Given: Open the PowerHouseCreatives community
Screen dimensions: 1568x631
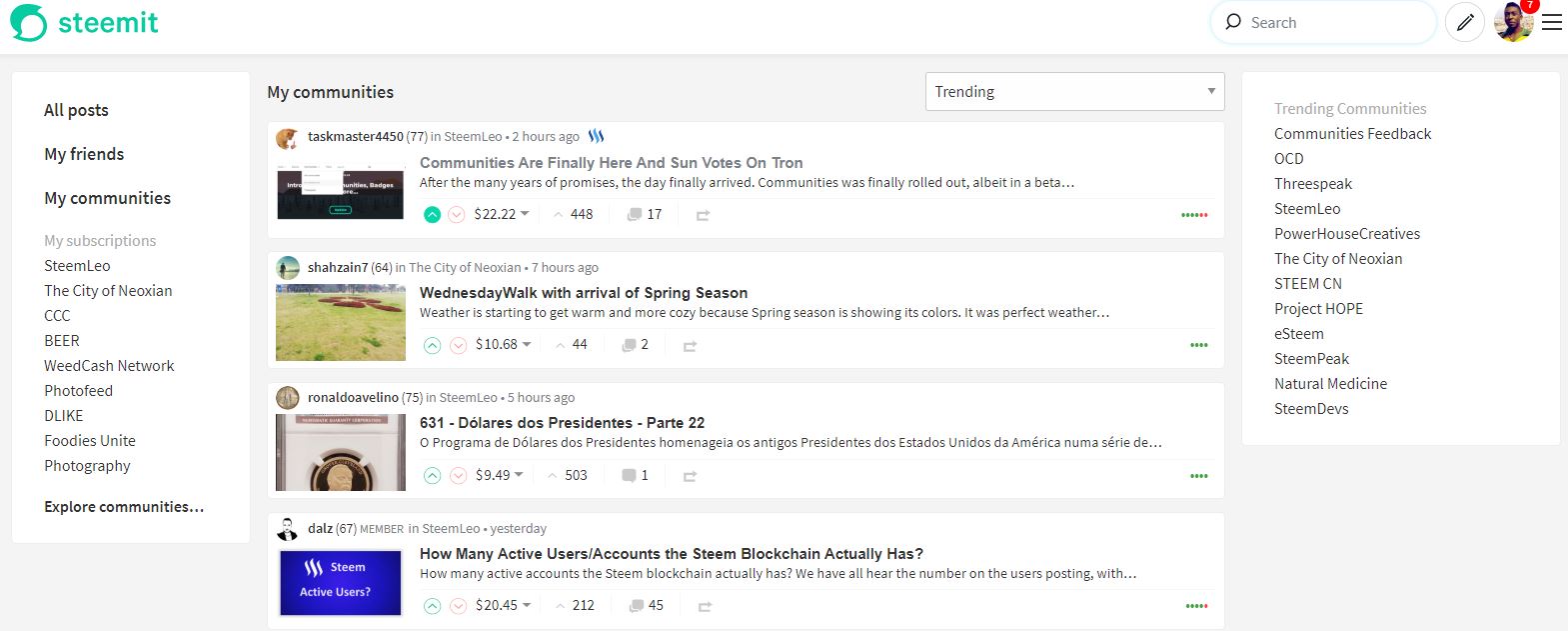Looking at the screenshot, I should 1347,234.
